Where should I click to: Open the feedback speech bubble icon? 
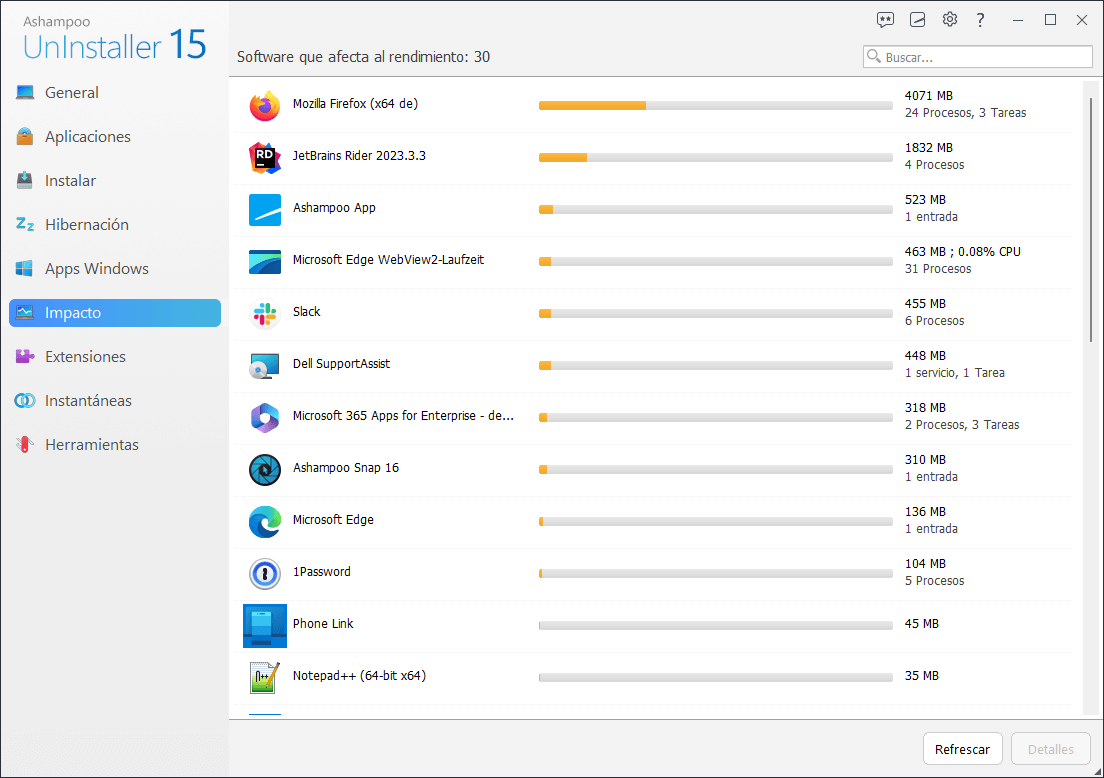pyautogui.click(x=885, y=20)
